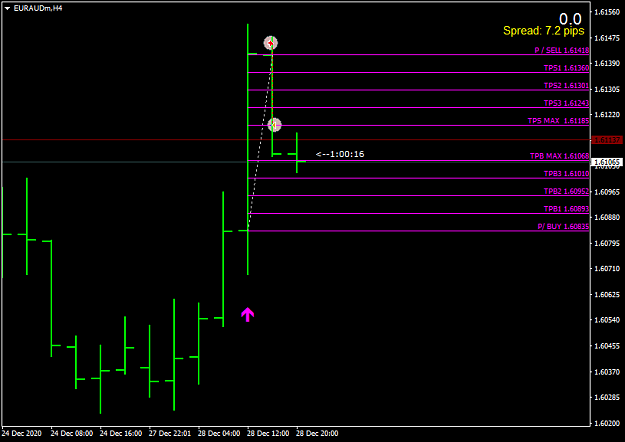Click the Spread: 7.2 pips text
Screen dimensions: 625x442
(x=544, y=31)
